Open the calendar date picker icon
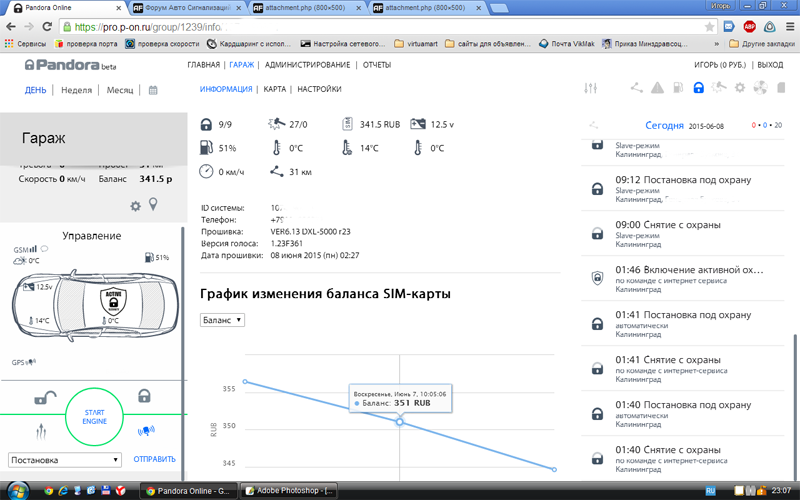The width and height of the screenshot is (800, 500). (x=153, y=90)
